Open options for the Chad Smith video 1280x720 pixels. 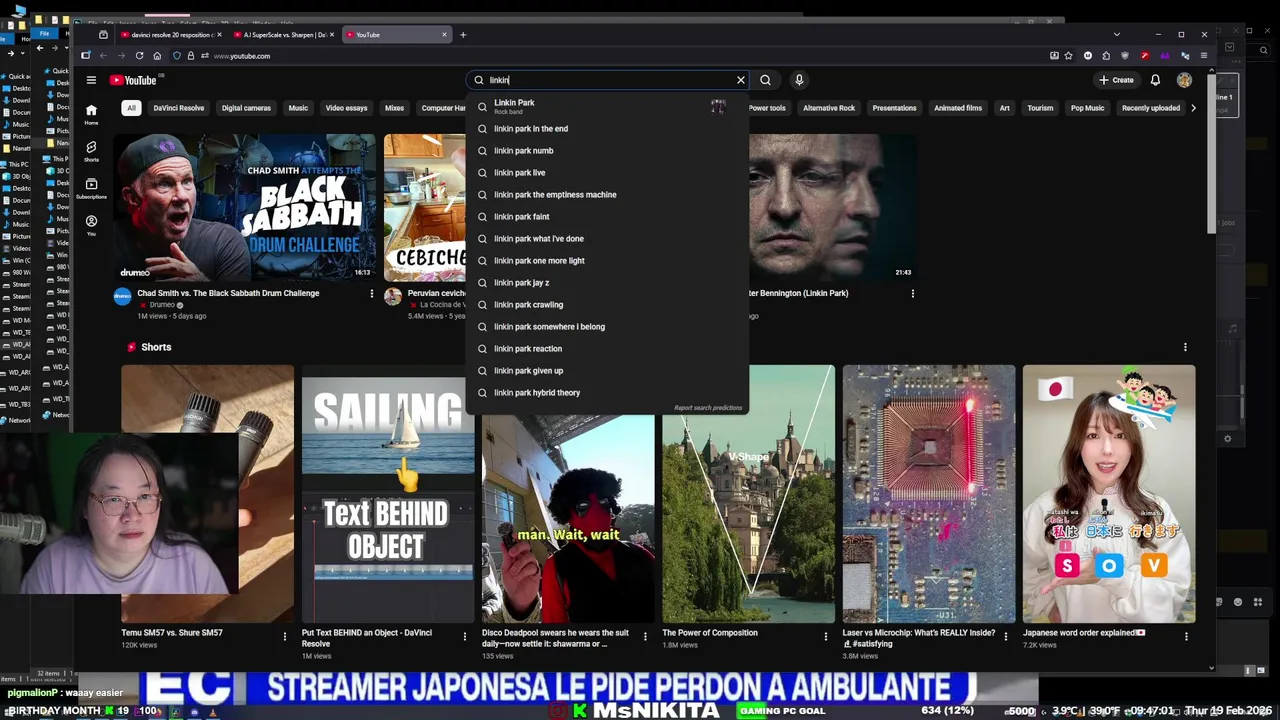[372, 294]
